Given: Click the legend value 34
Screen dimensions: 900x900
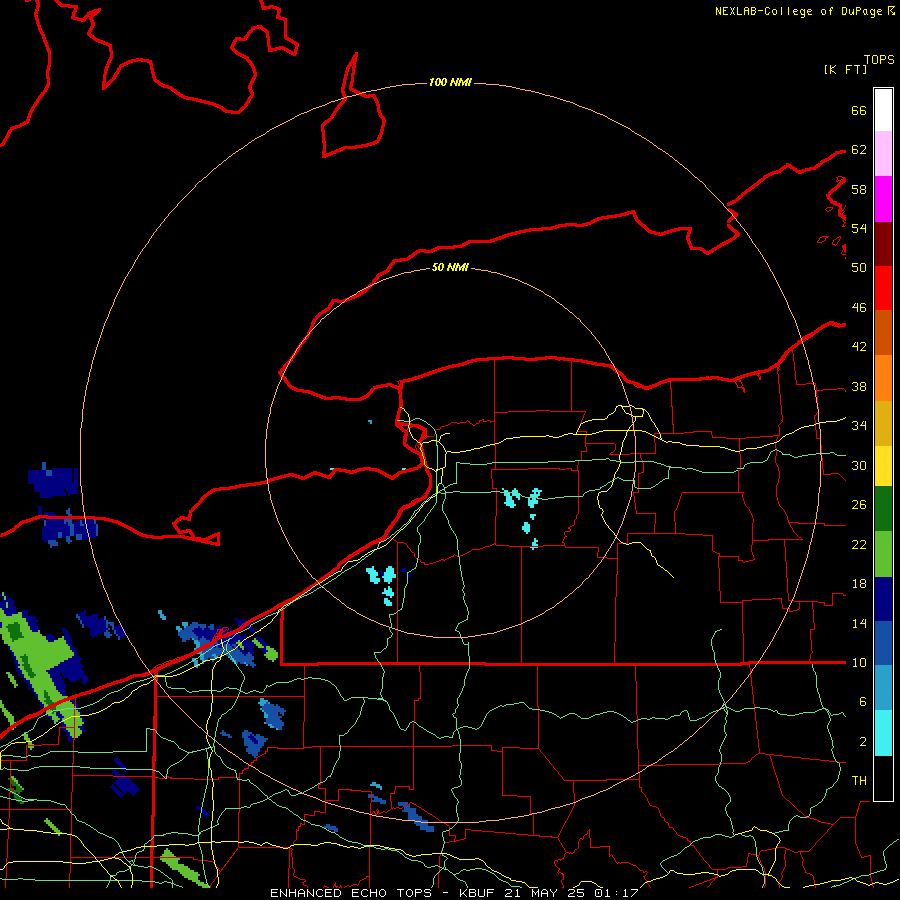Looking at the screenshot, I should click(x=859, y=426).
